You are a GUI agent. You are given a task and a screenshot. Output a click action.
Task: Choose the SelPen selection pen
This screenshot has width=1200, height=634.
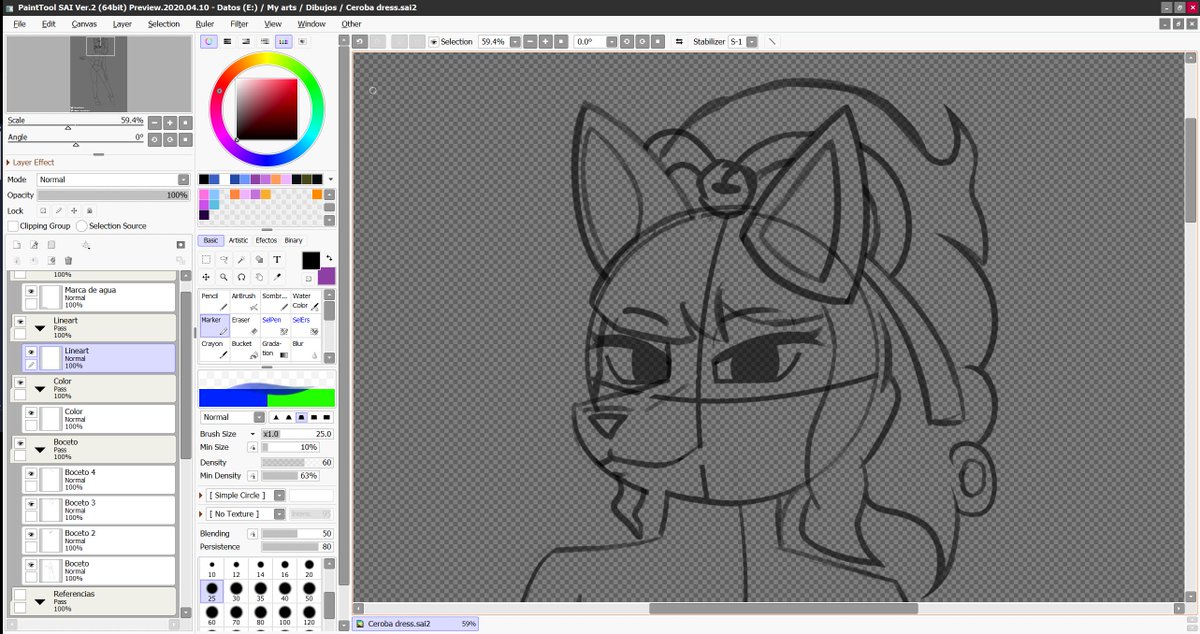(x=275, y=325)
